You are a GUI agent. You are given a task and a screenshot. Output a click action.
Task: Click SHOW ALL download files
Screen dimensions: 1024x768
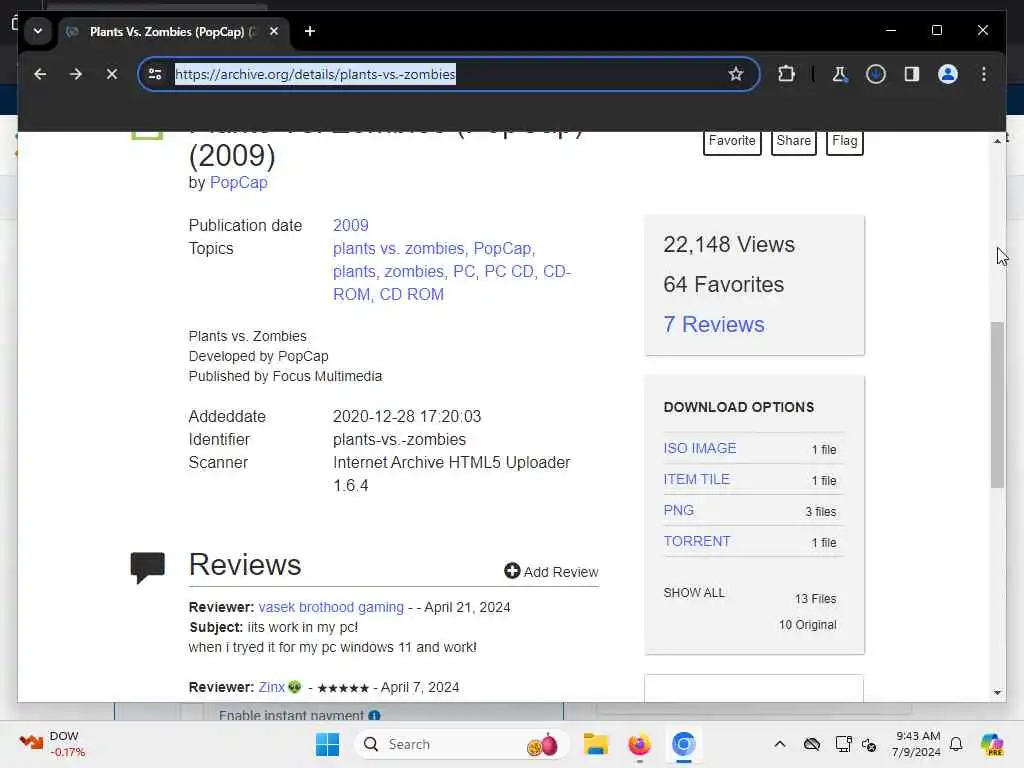(694, 592)
